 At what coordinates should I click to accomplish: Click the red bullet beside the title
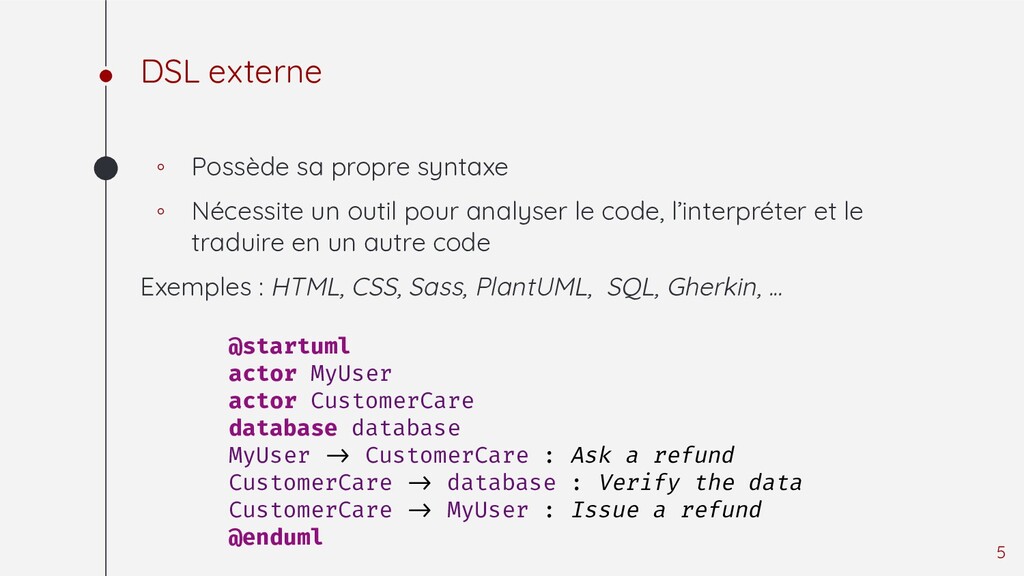106,76
